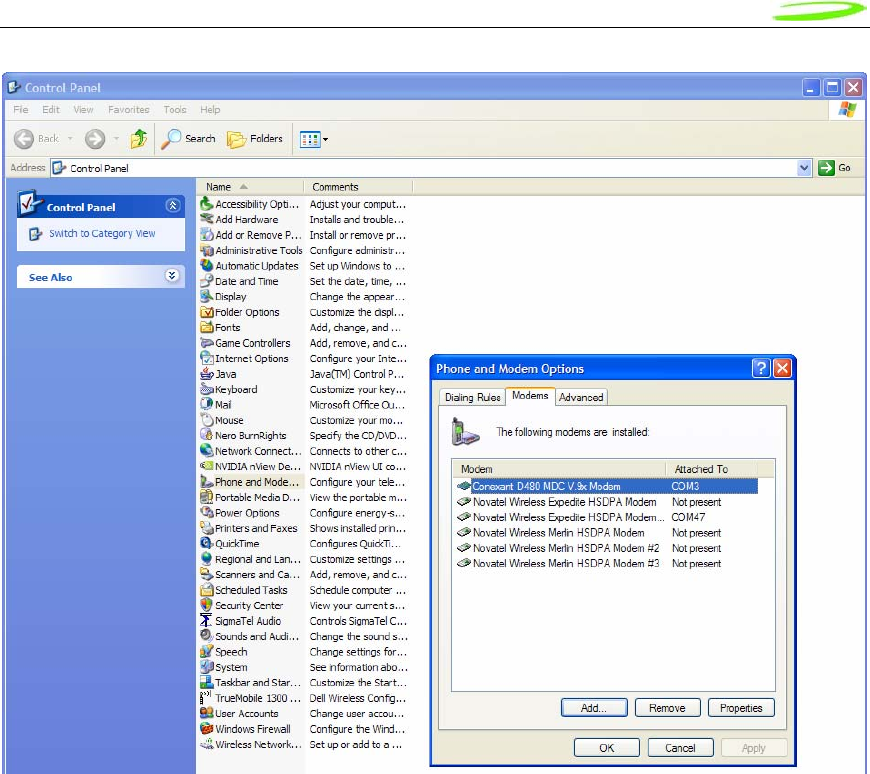Open the Mail icon
This screenshot has width=870, height=774.
pyautogui.click(x=207, y=404)
